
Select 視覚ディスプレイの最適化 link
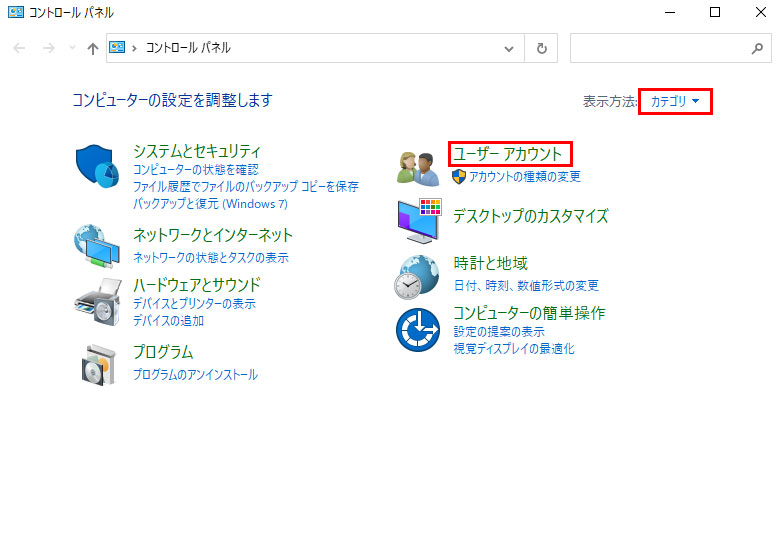click(x=514, y=349)
